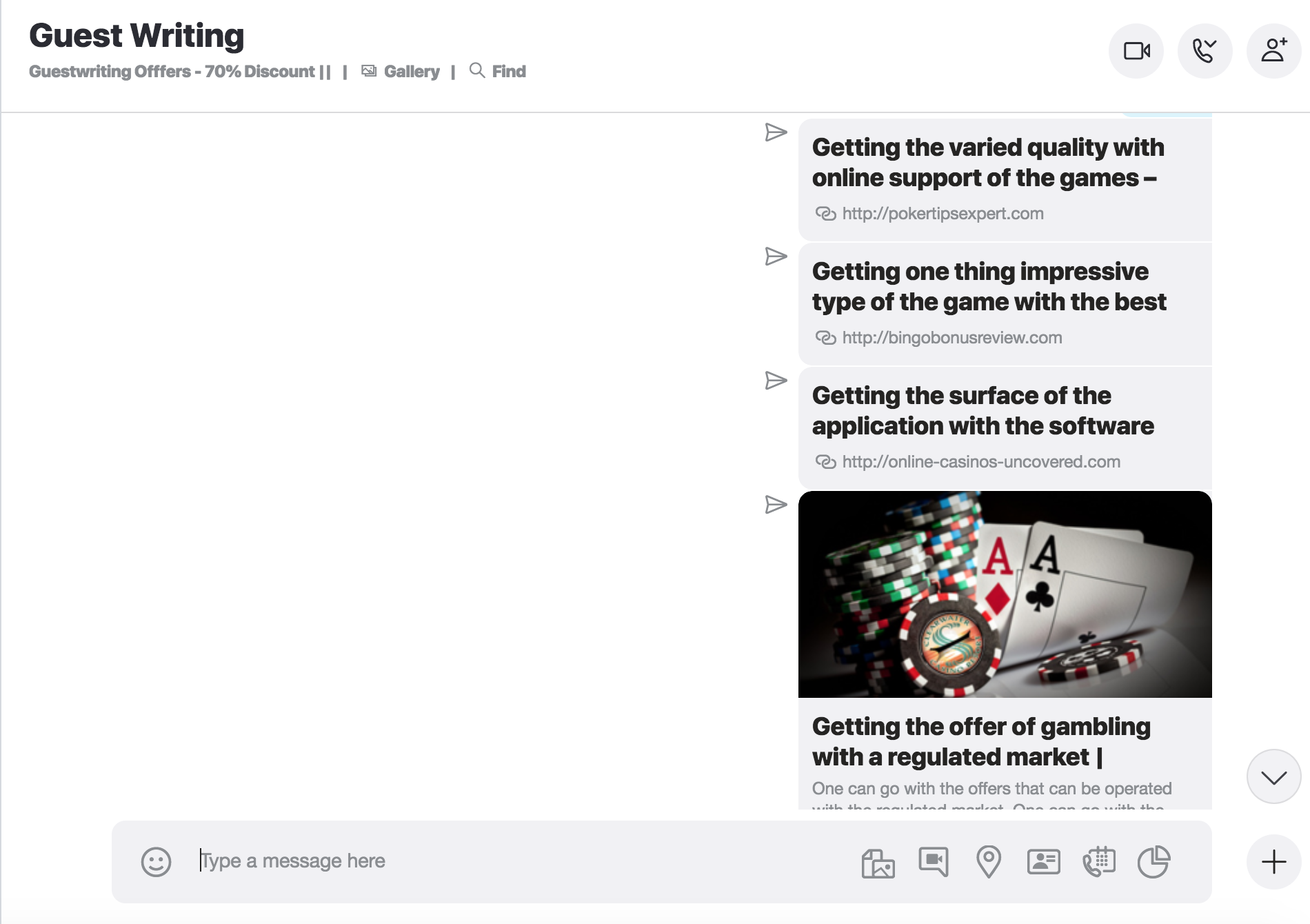Schedule a call

point(1099,861)
